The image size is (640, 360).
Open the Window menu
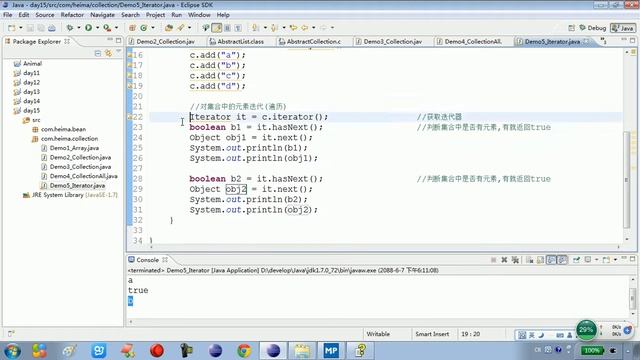[199, 15]
